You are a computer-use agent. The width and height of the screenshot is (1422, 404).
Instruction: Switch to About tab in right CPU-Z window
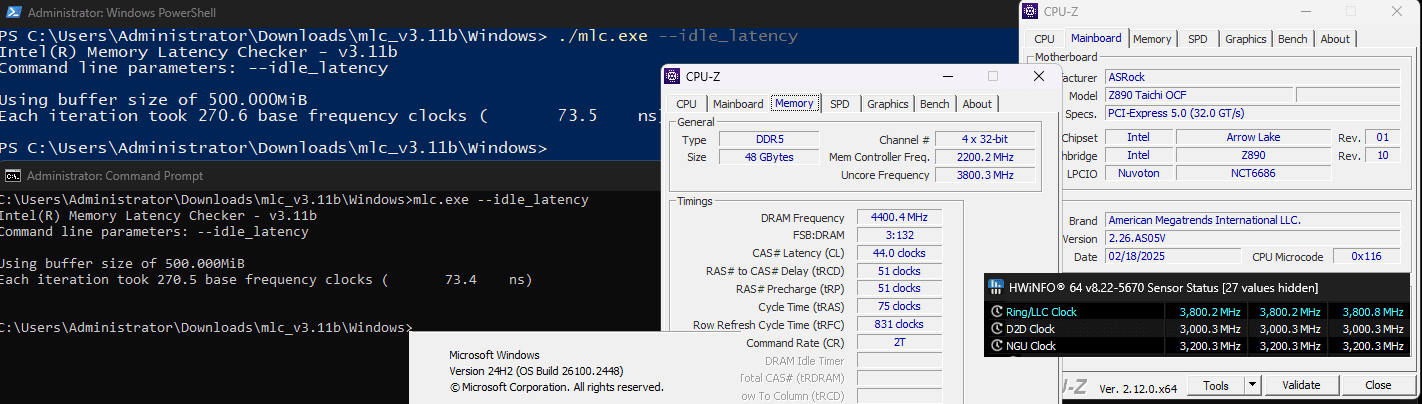tap(1335, 39)
